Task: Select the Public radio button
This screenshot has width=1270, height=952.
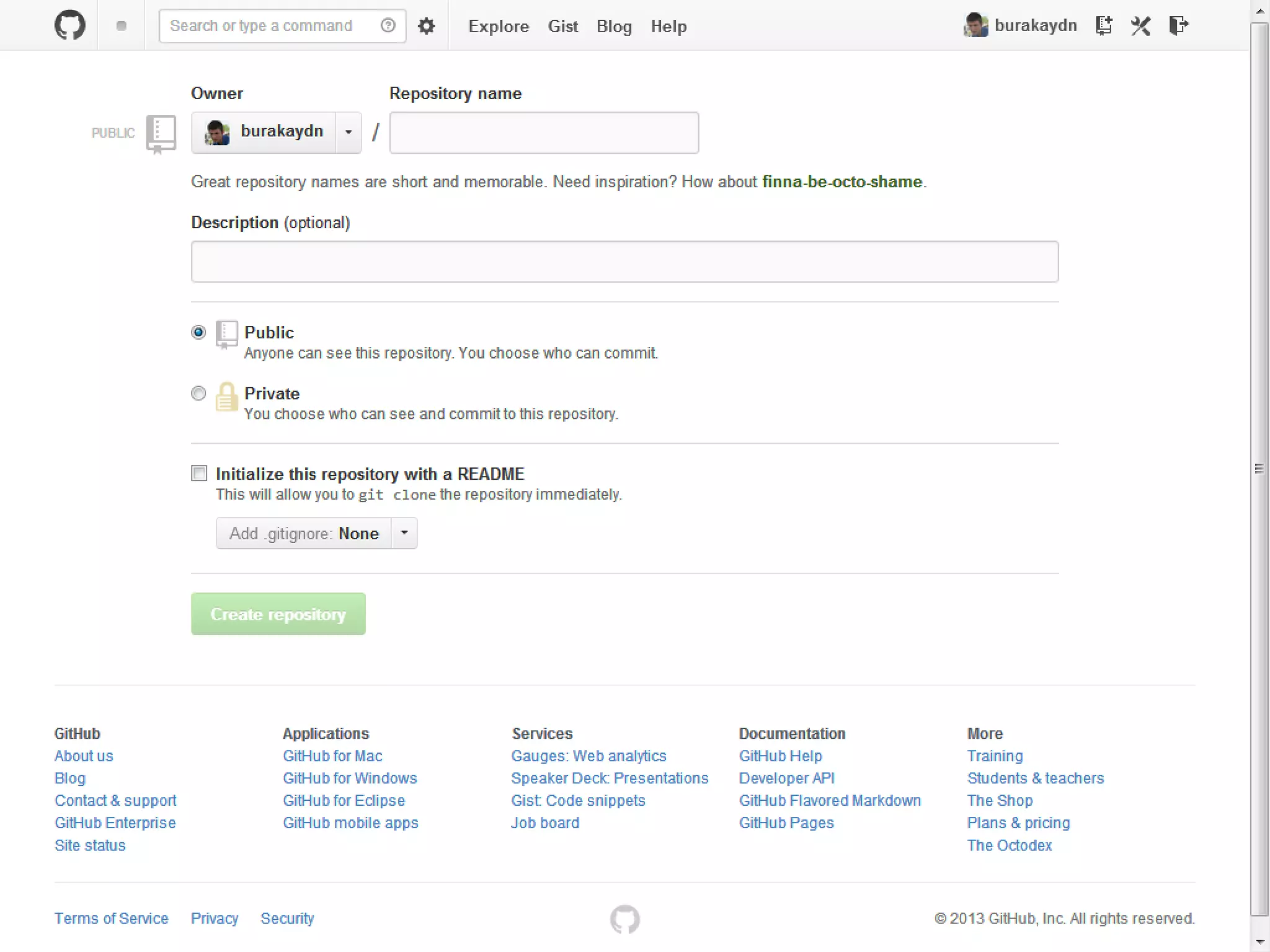Action: [x=198, y=332]
